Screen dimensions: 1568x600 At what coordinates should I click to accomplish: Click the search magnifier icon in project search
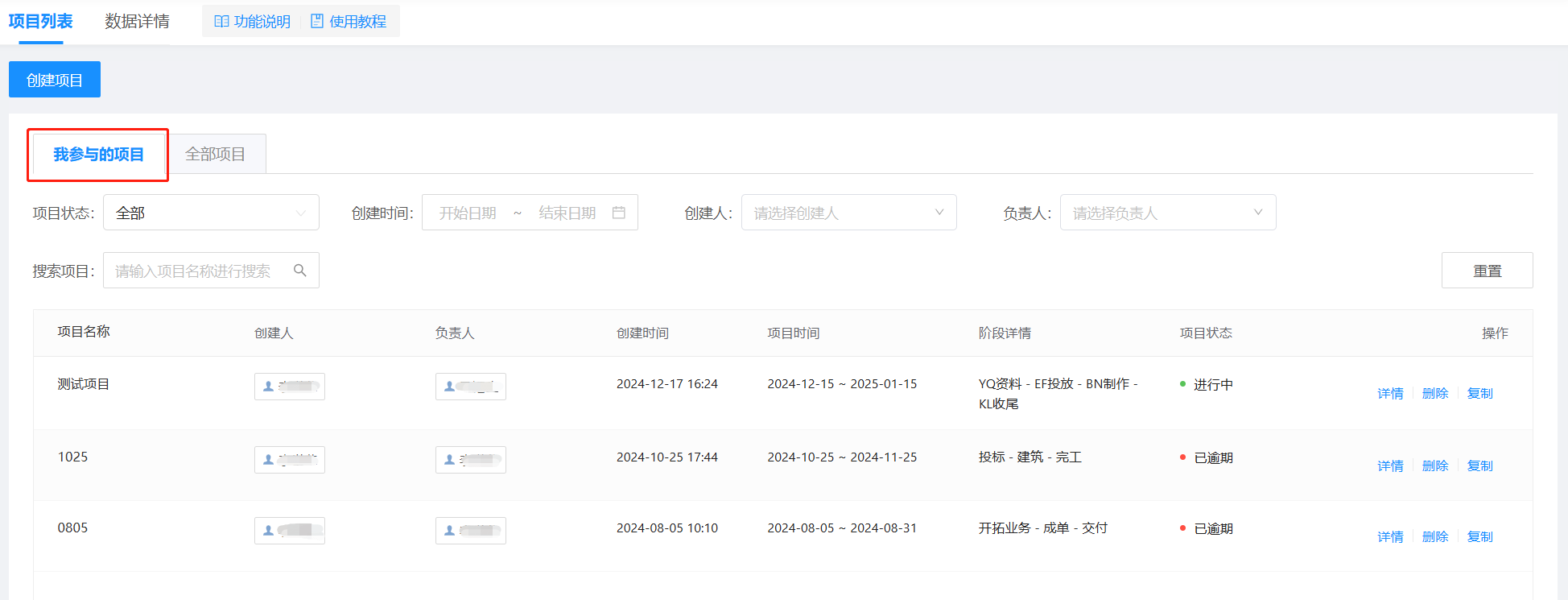[x=299, y=271]
